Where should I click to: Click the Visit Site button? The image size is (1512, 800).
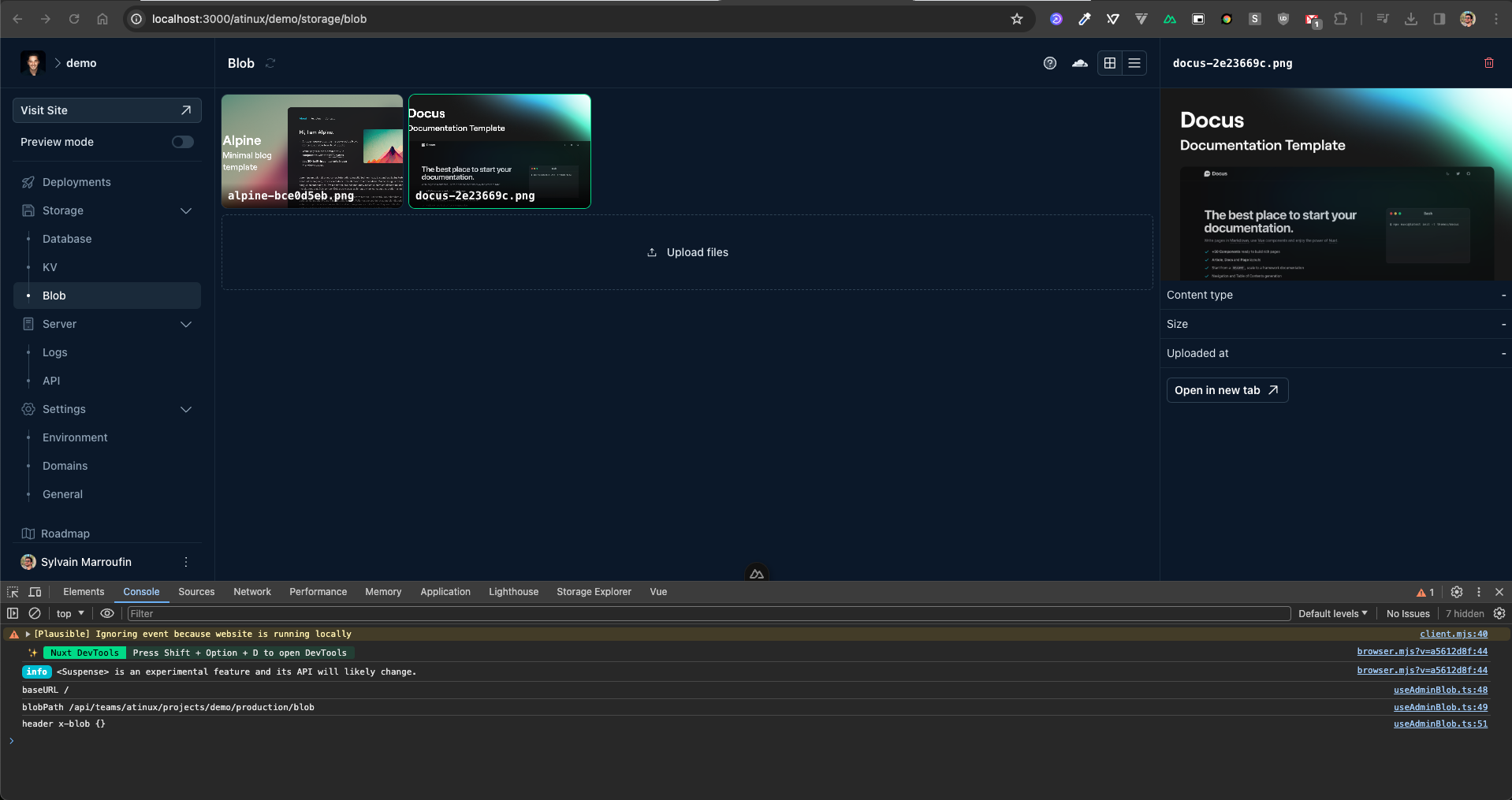(x=106, y=110)
